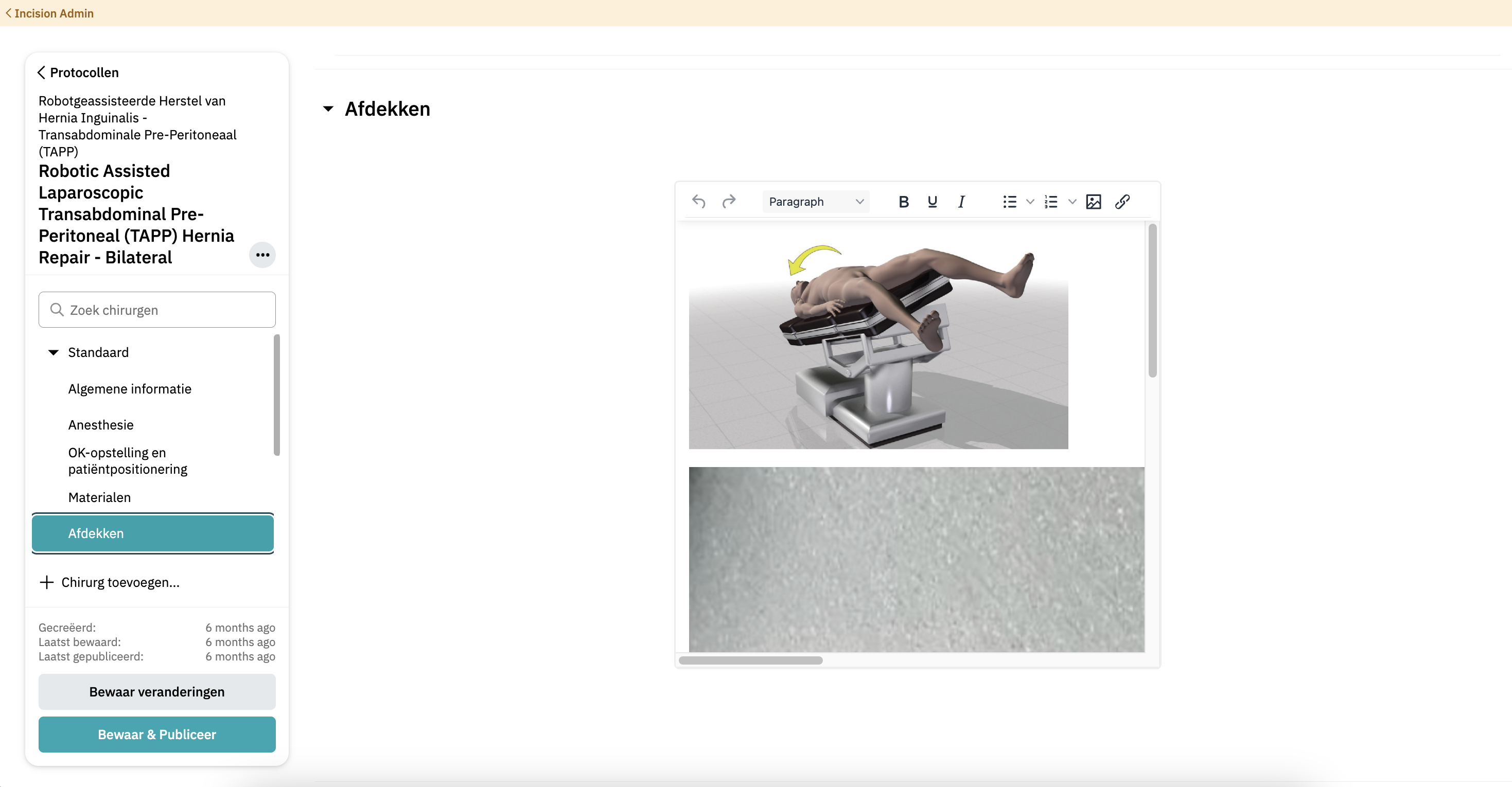Open numbered list style options arrow
This screenshot has width=1512, height=787.
[1072, 201]
